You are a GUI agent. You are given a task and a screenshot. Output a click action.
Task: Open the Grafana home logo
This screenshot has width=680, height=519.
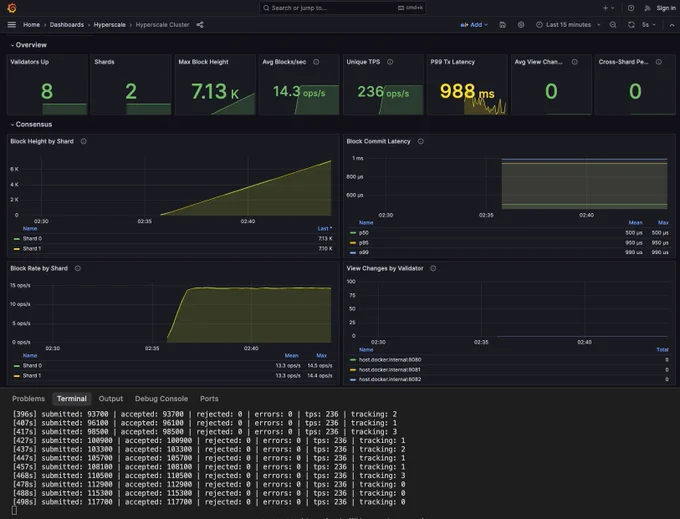pyautogui.click(x=12, y=8)
